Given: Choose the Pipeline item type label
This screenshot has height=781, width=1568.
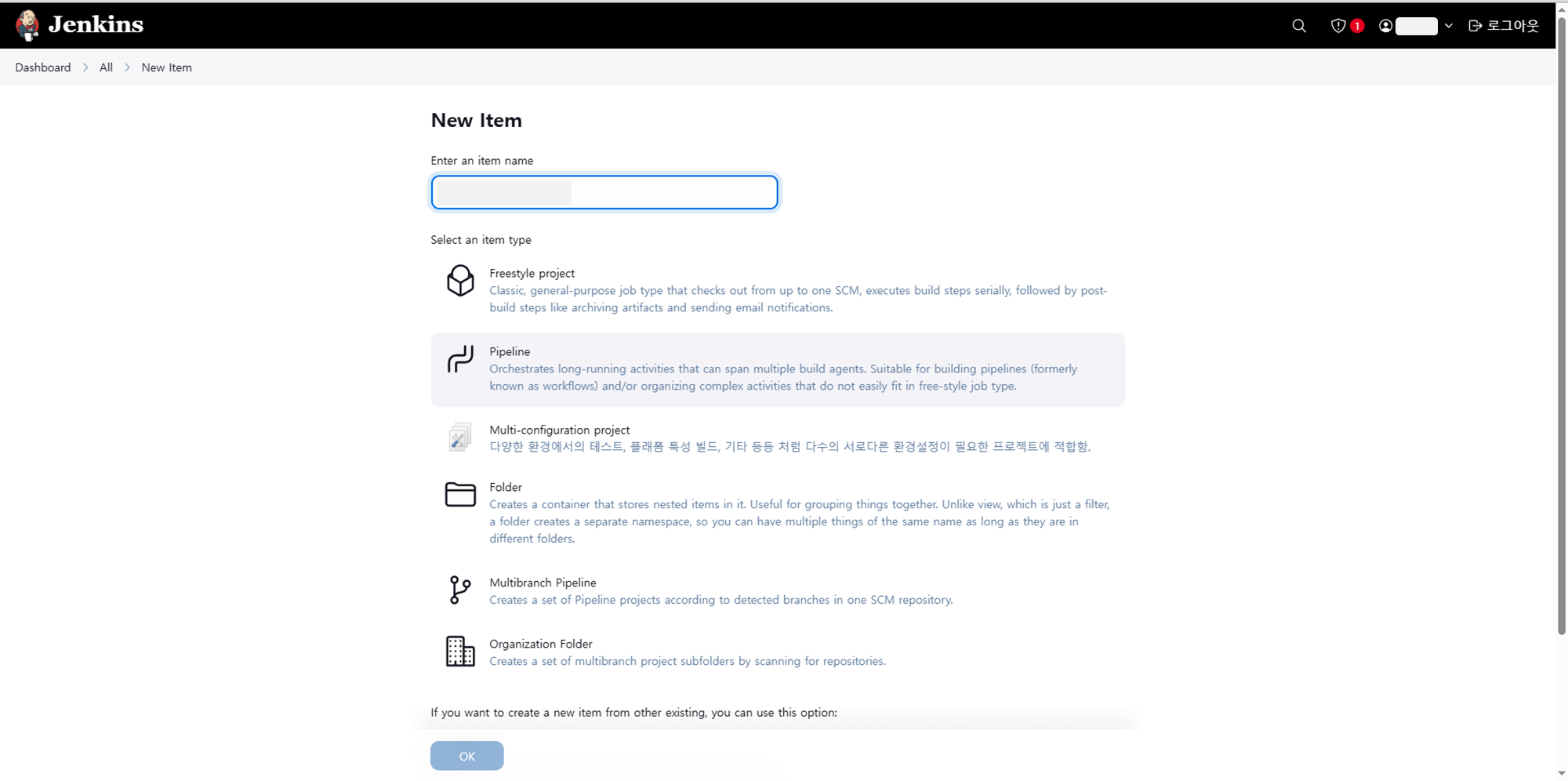Looking at the screenshot, I should click(x=510, y=351).
